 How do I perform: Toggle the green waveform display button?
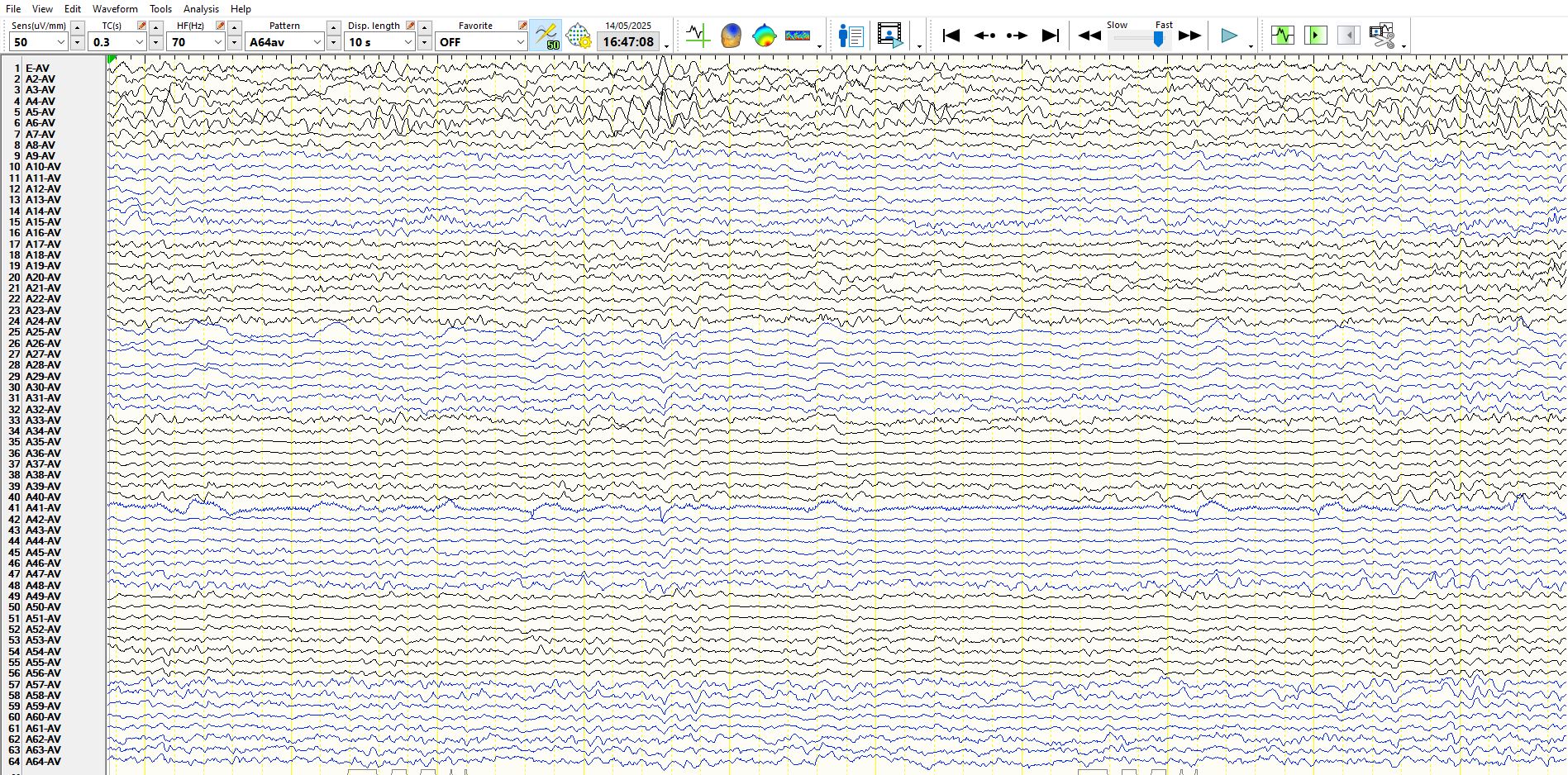pos(1282,36)
